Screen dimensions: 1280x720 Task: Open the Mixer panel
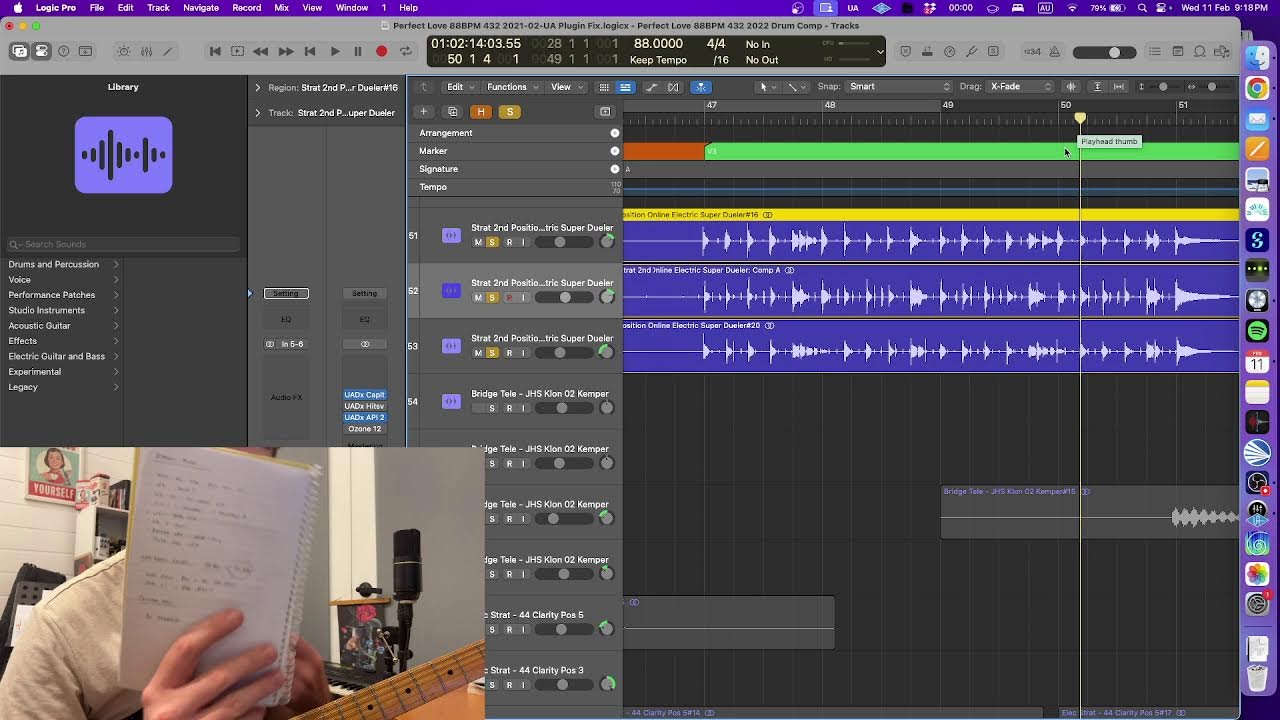tap(146, 51)
